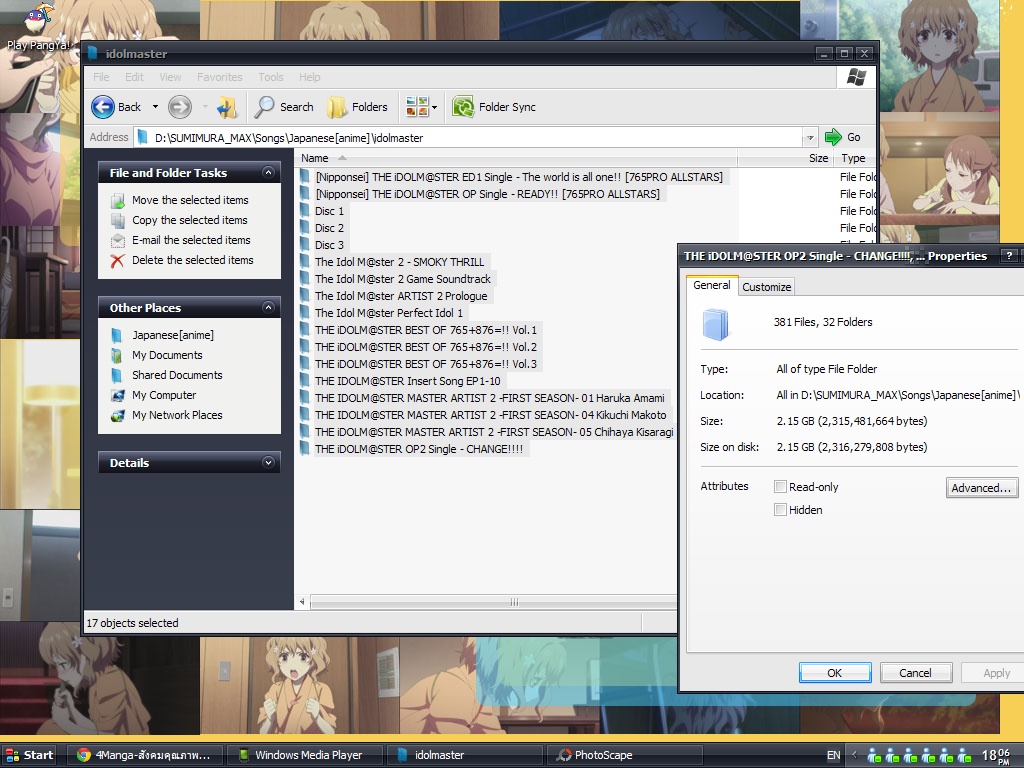Sort by the Name column header
1024x768 pixels.
pos(516,158)
